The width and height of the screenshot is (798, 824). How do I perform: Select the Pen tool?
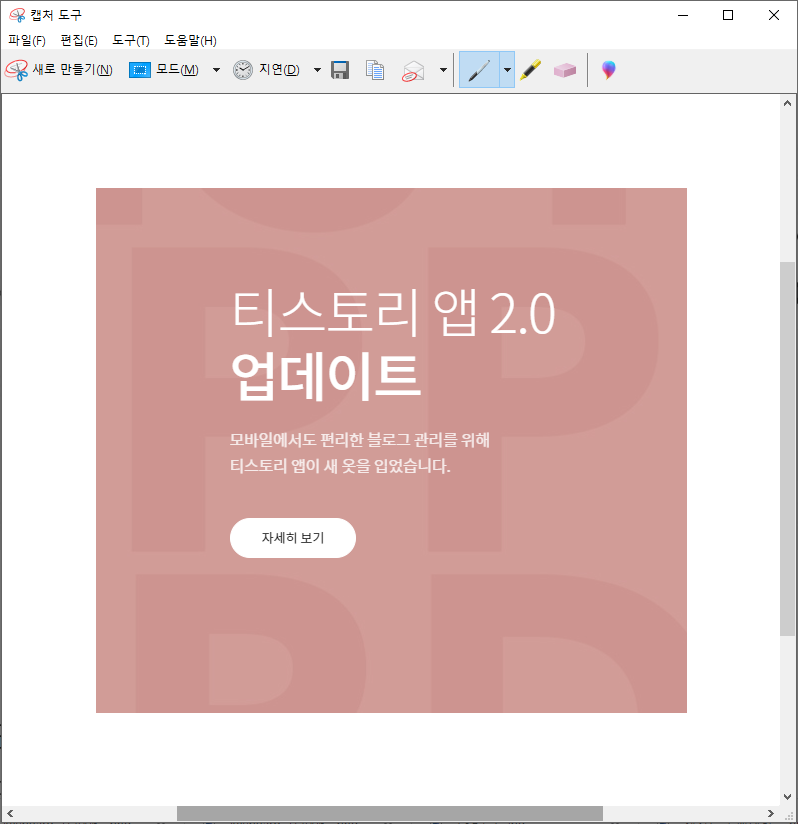point(479,70)
